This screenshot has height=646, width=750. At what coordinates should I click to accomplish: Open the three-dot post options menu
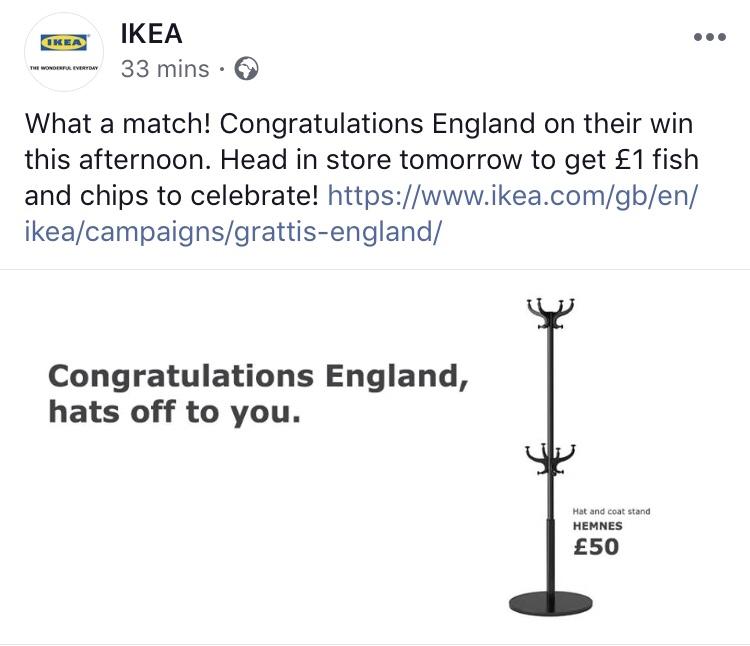(710, 37)
